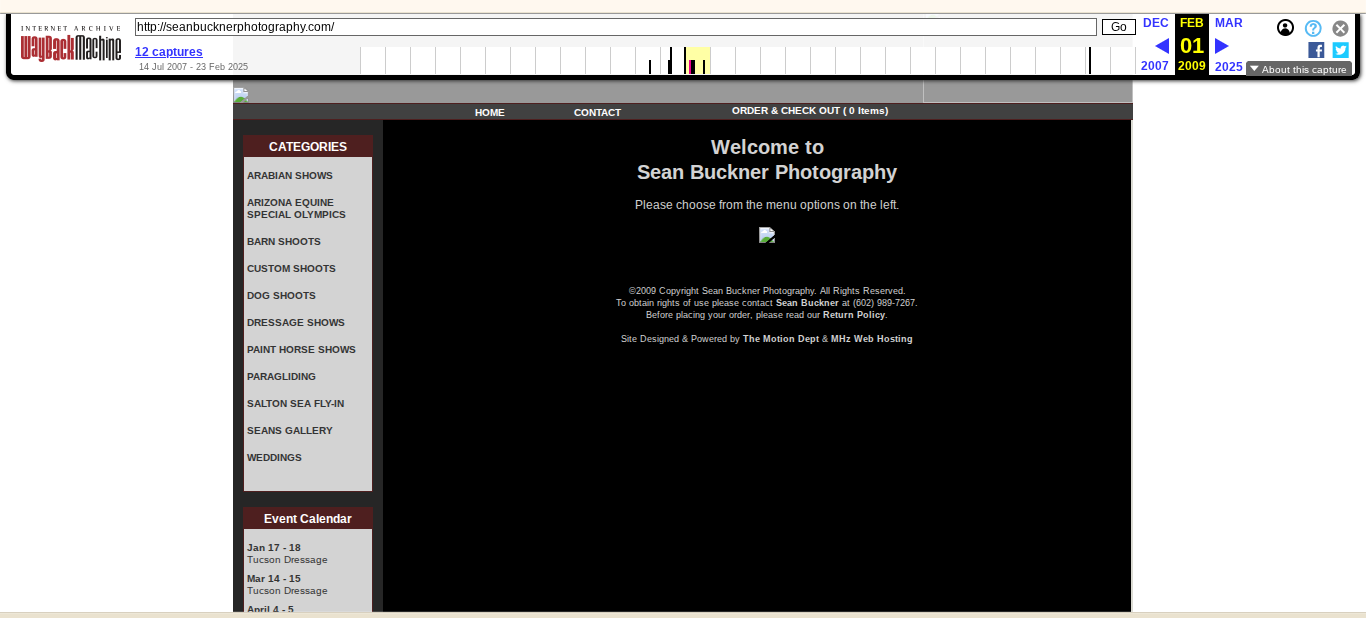Click Tucson Dressage under Jan 17 - 18
The image size is (1366, 618).
[x=287, y=559]
